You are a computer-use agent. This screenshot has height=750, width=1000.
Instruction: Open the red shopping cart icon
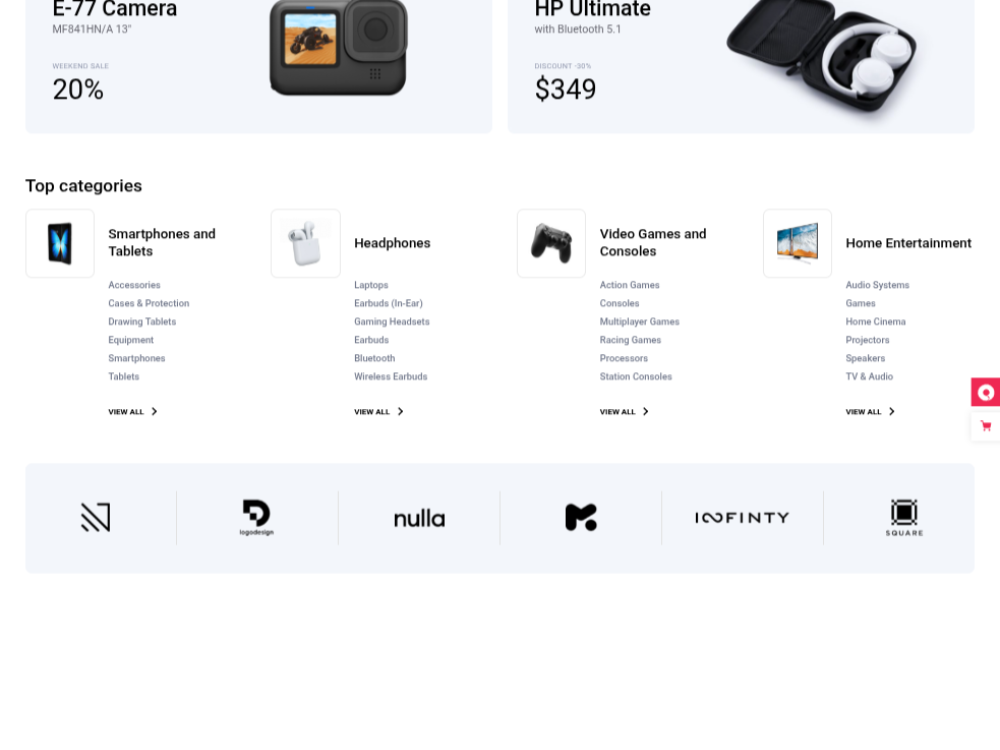point(986,426)
